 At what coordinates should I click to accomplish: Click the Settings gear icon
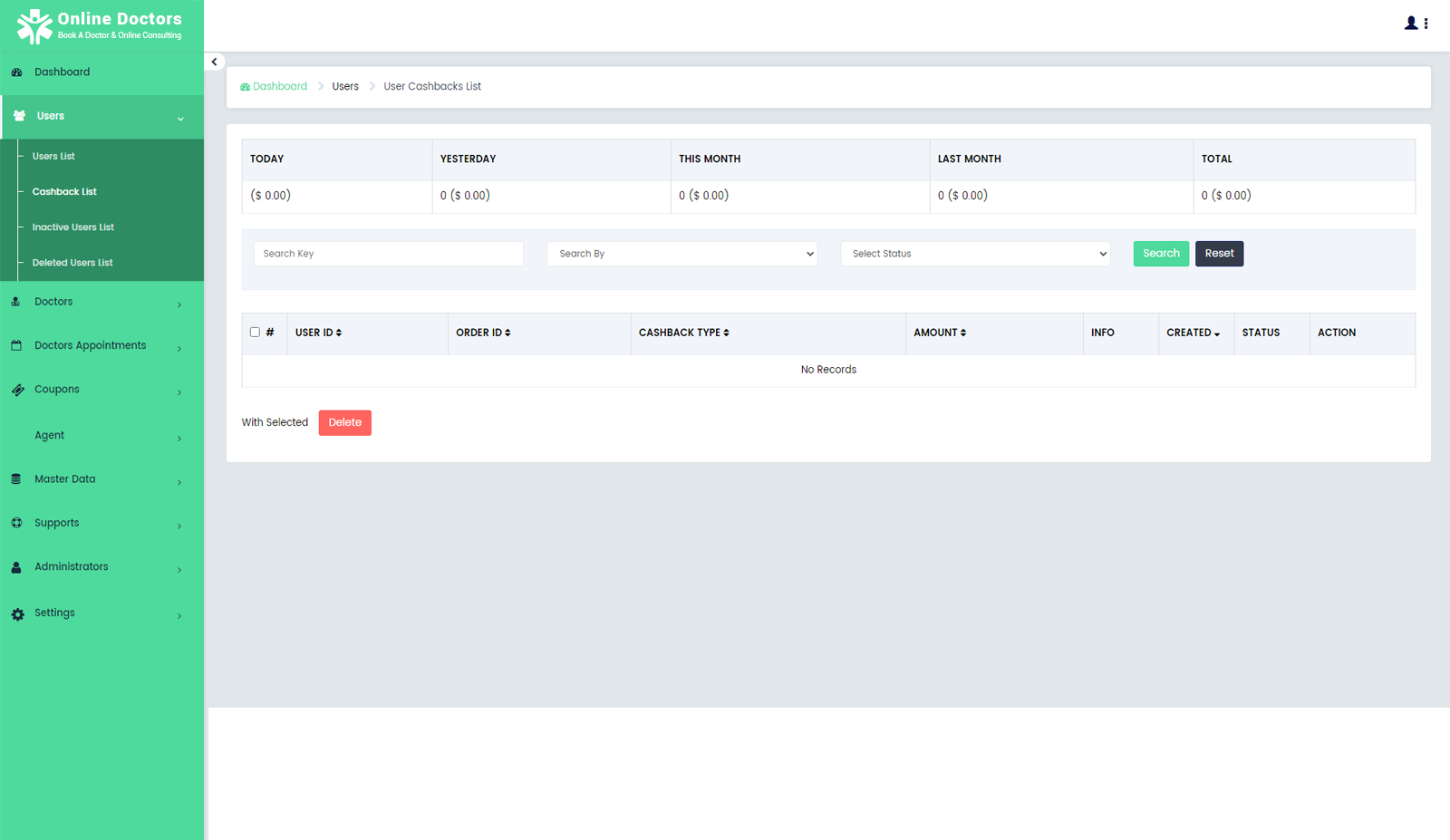point(17,614)
